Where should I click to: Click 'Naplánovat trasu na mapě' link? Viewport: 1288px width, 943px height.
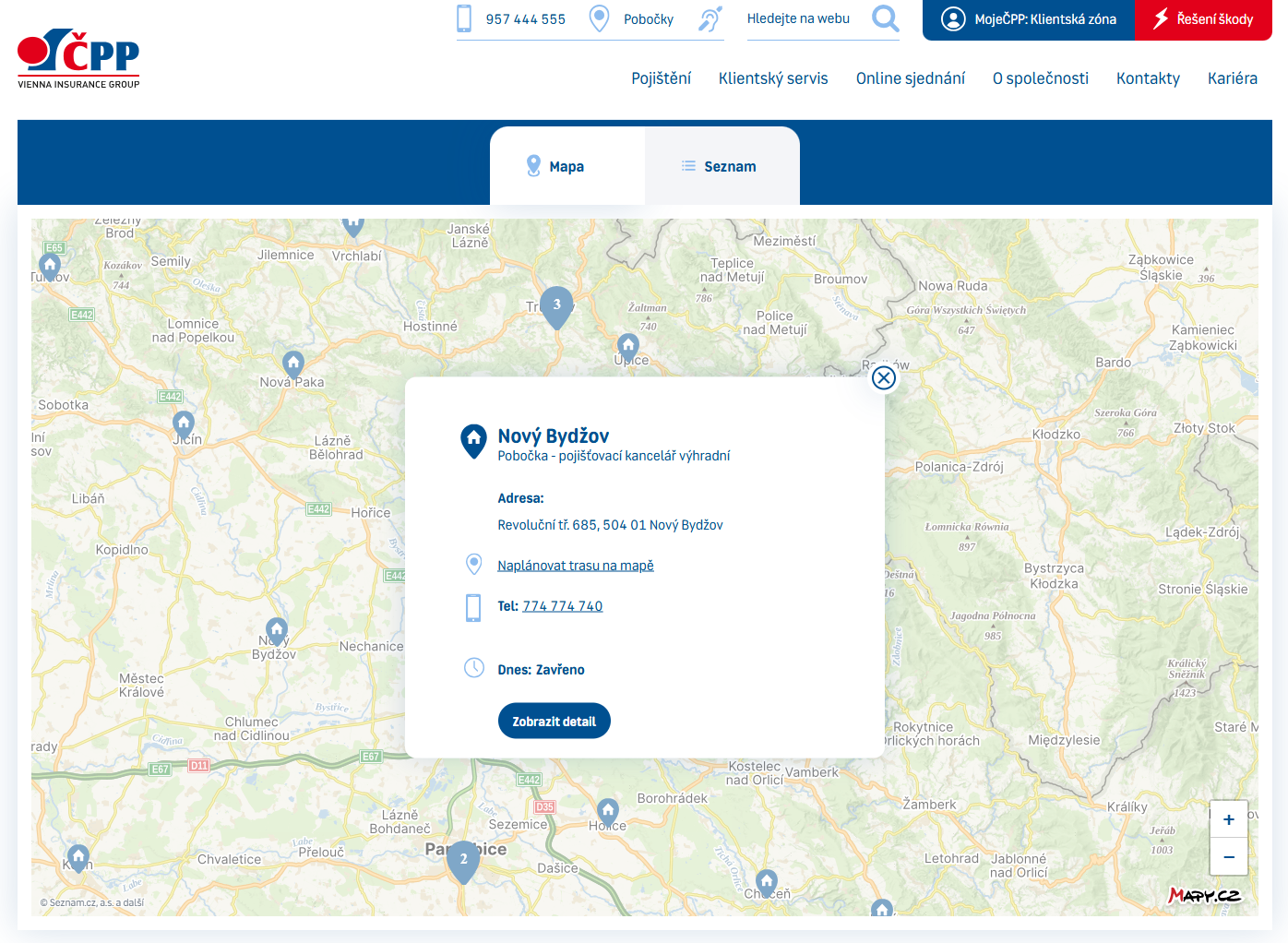coord(576,566)
